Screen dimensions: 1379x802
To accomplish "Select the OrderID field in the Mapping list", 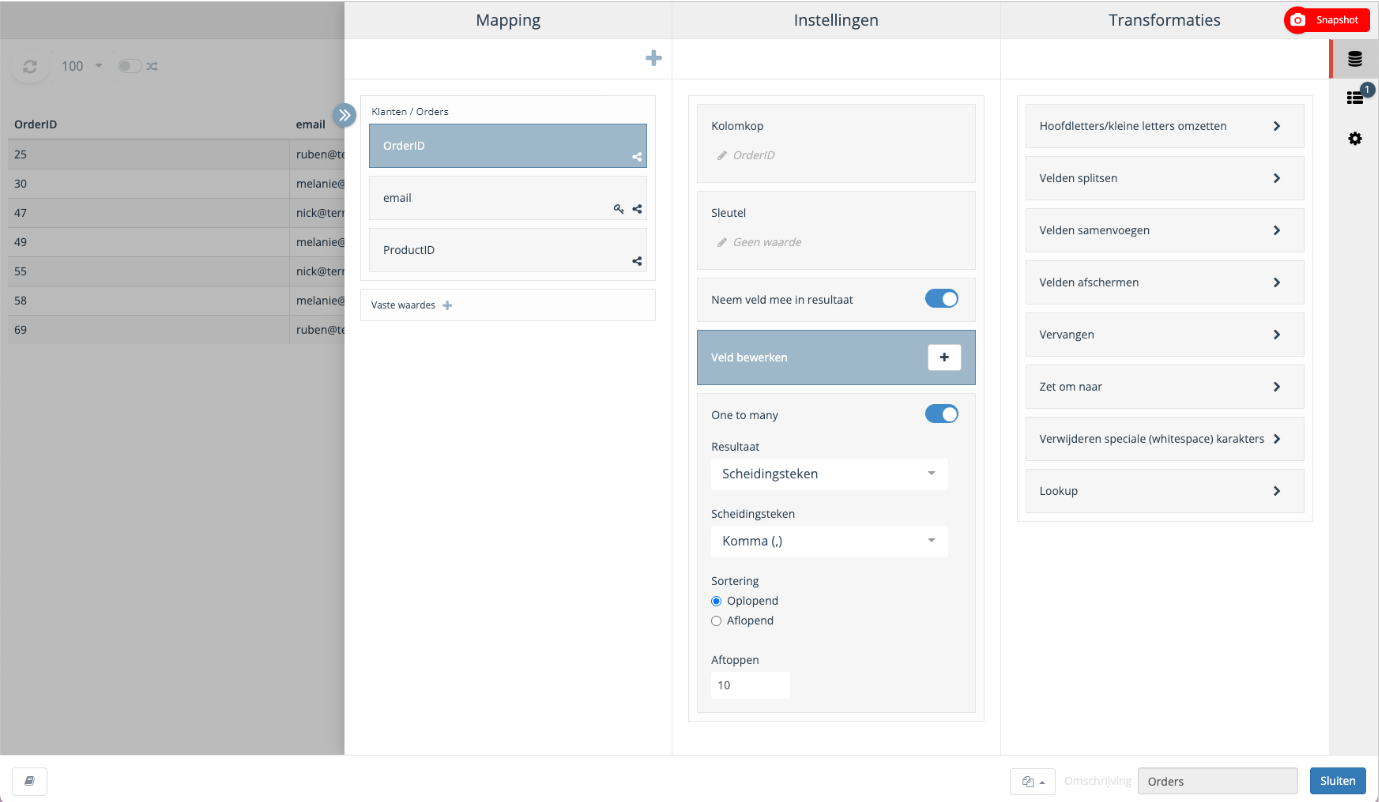I will pyautogui.click(x=508, y=145).
